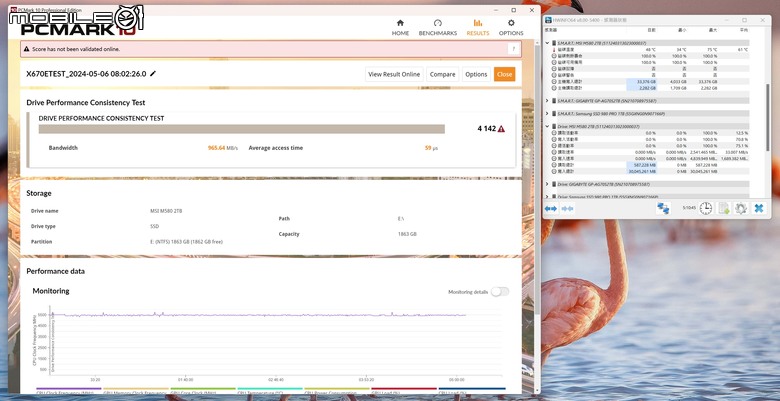The height and width of the screenshot is (401, 780).
Task: Click the circle icon on the 2,282 GB host reads row
Action: click(x=554, y=88)
